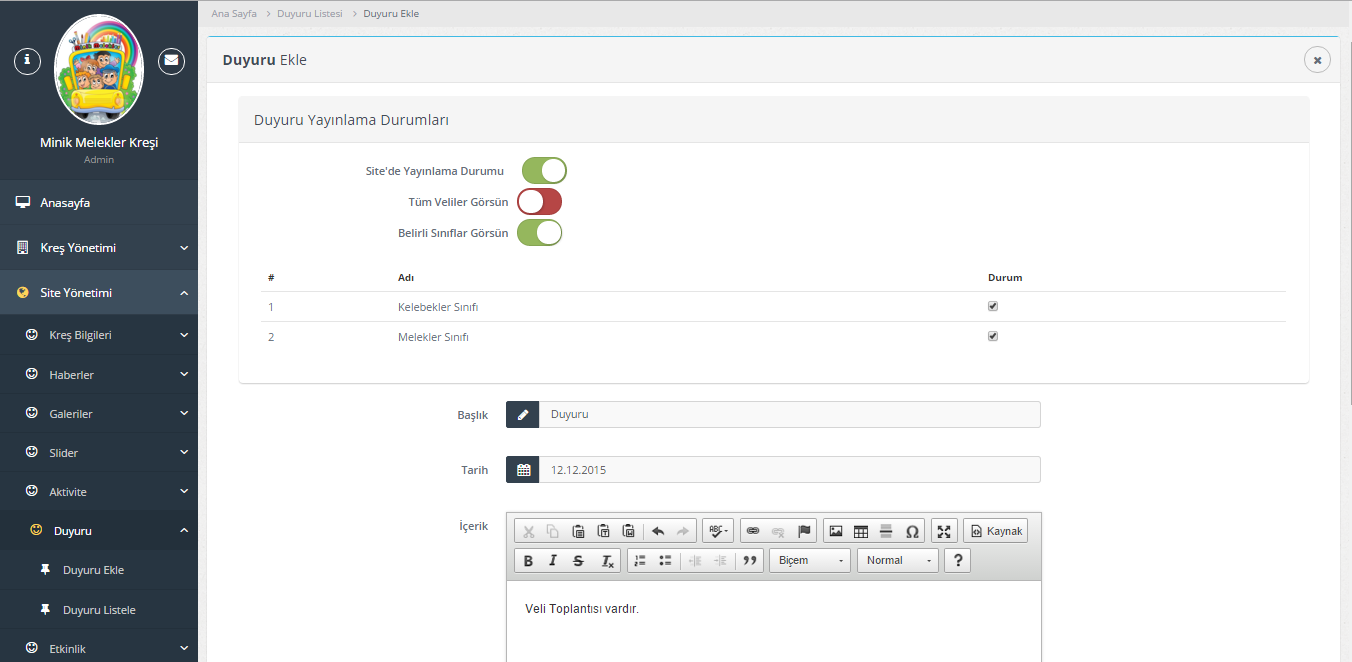The height and width of the screenshot is (662, 1352).
Task: Apply bold formatting in editor
Action: point(528,561)
